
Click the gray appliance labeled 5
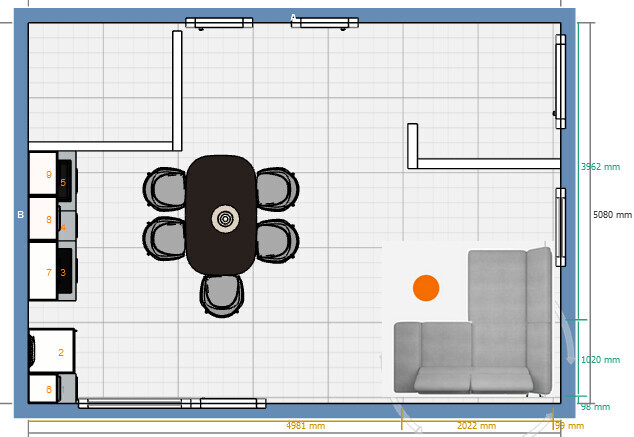coord(66,182)
